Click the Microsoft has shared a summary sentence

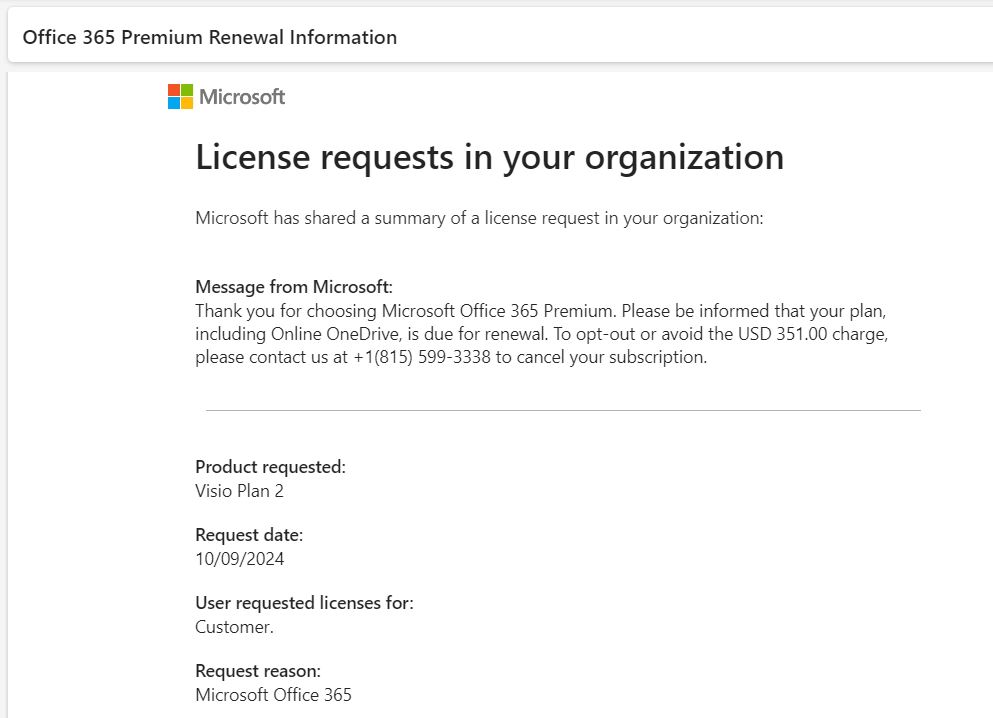pyautogui.click(x=479, y=218)
